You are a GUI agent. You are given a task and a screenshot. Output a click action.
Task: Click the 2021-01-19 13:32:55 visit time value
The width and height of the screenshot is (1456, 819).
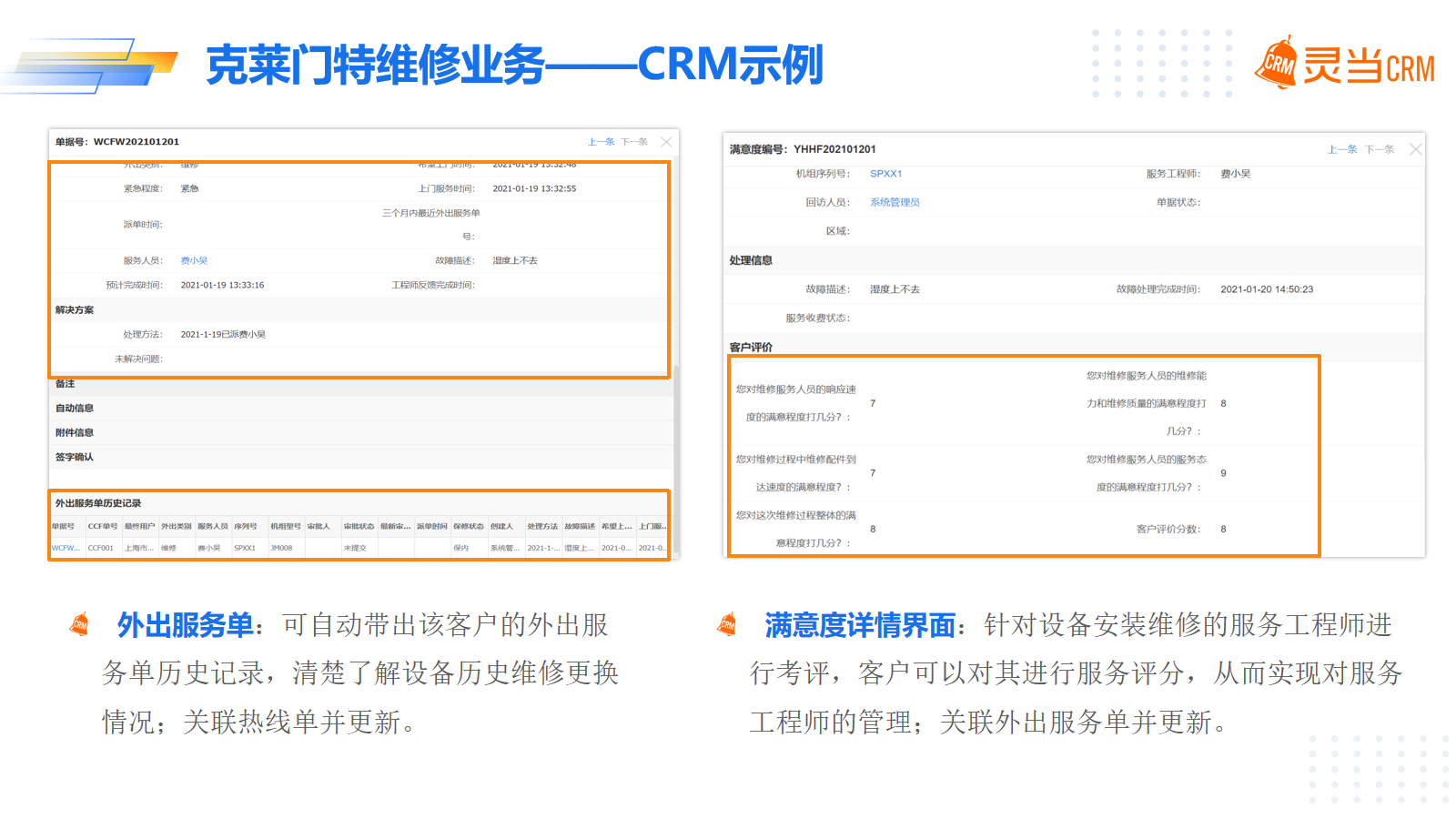534,189
